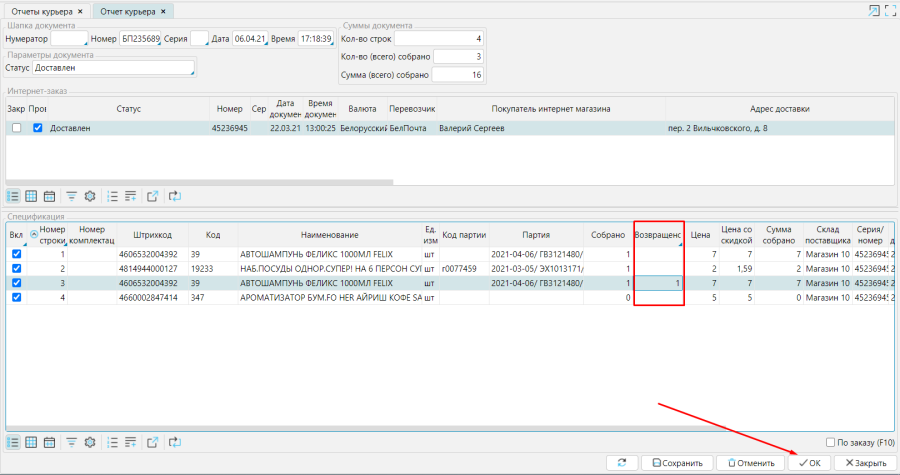Open settings gear in Спецификация toolbar
The height and width of the screenshot is (475, 900).
[x=90, y=442]
